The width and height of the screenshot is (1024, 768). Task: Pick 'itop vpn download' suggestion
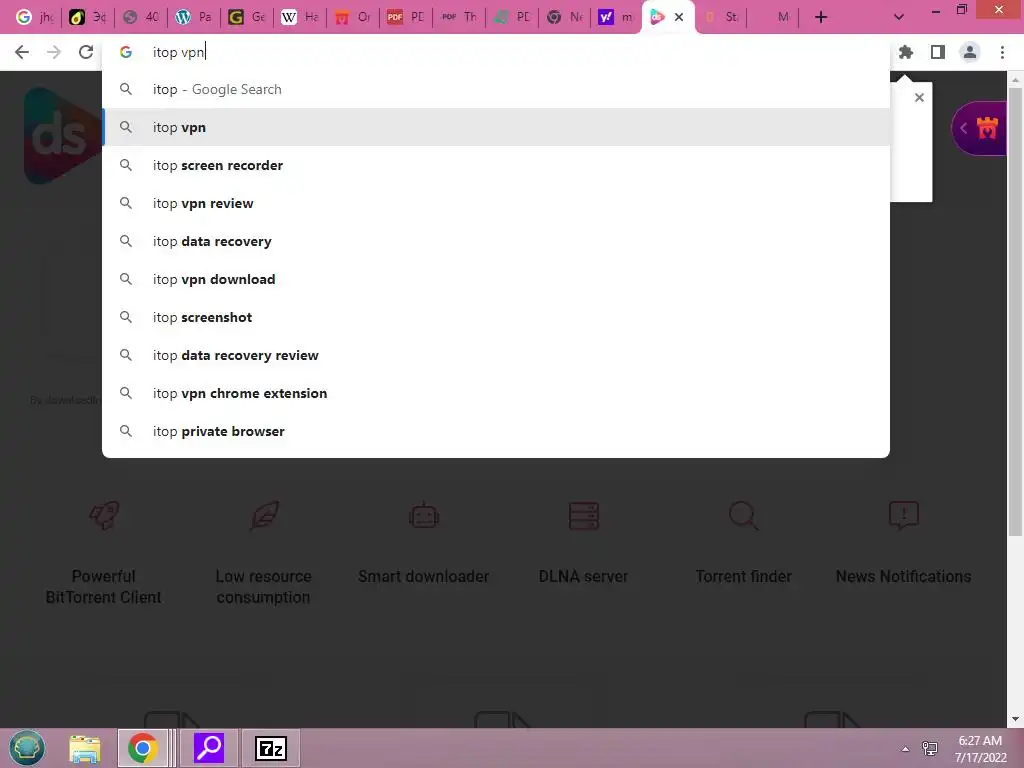coord(496,279)
